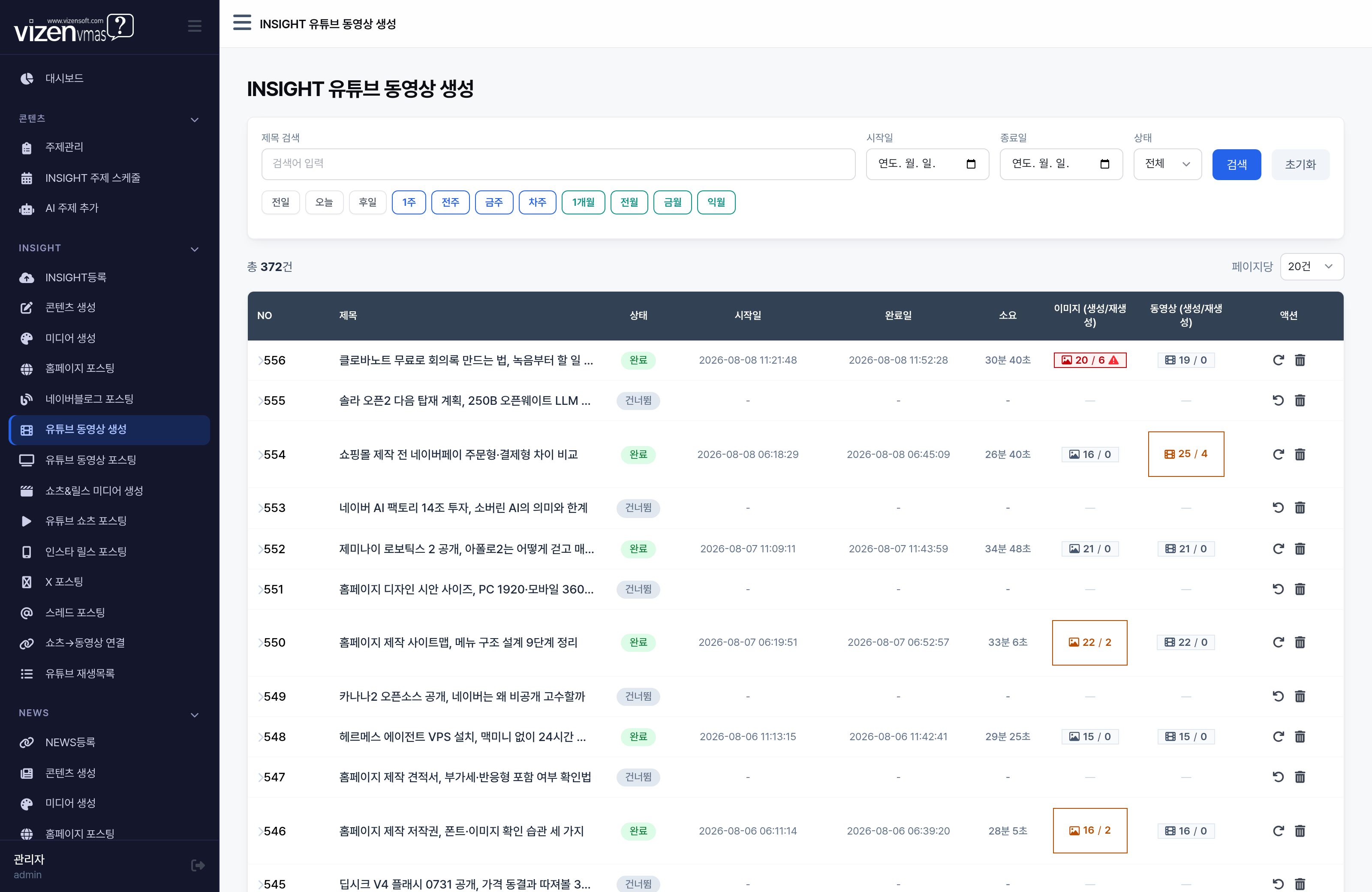The image size is (1372, 892).
Task: Click trash icon for row 550
Action: (x=1300, y=642)
